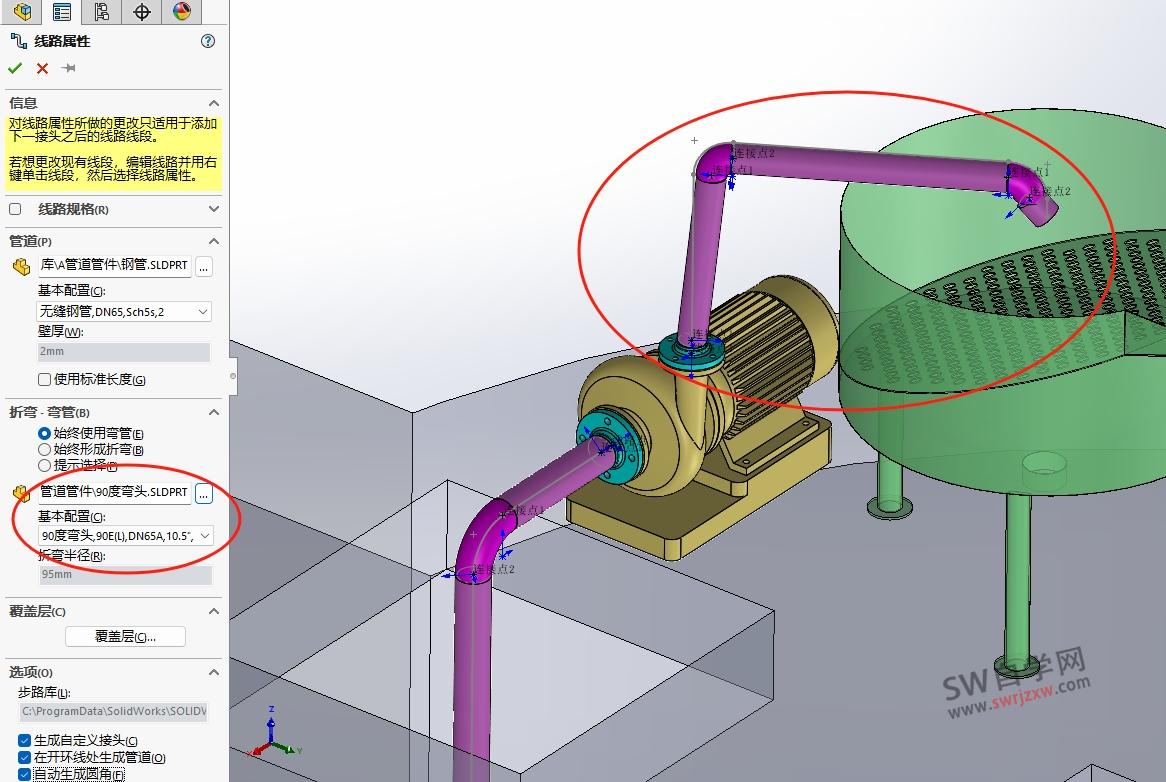1166x782 pixels.
Task: Confirm route properties with green checkmark
Action: [14, 68]
